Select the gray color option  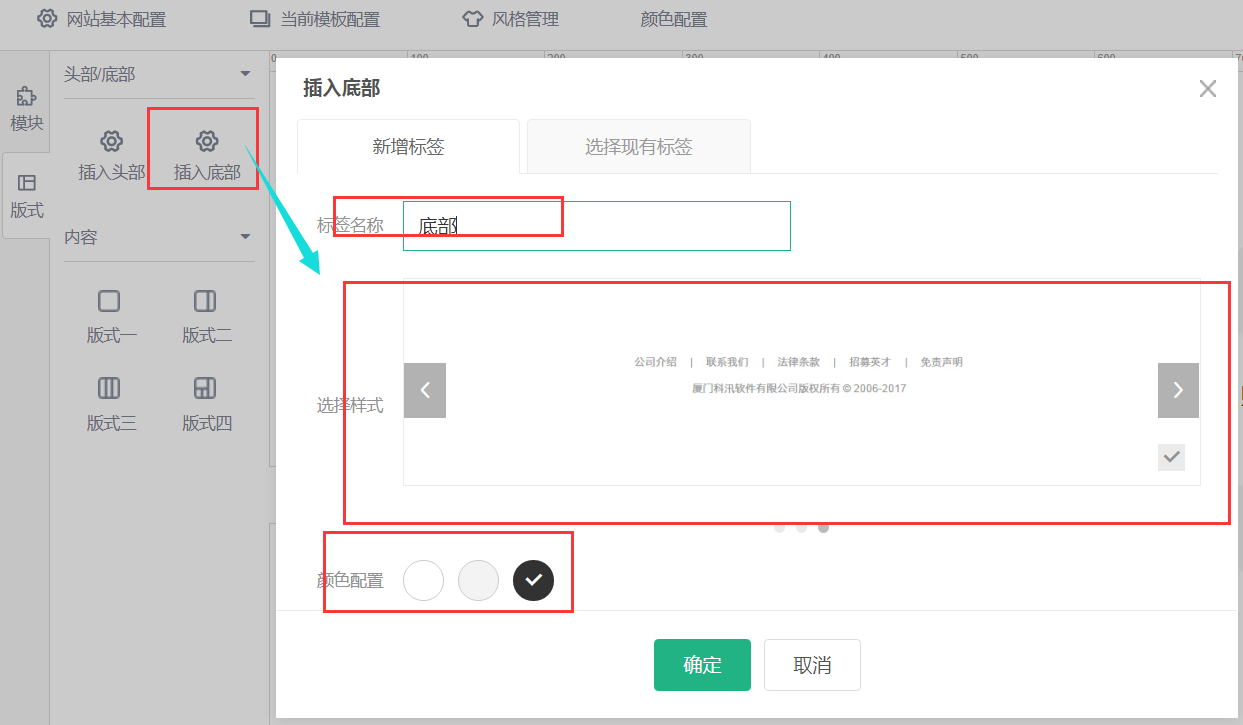pyautogui.click(x=478, y=580)
